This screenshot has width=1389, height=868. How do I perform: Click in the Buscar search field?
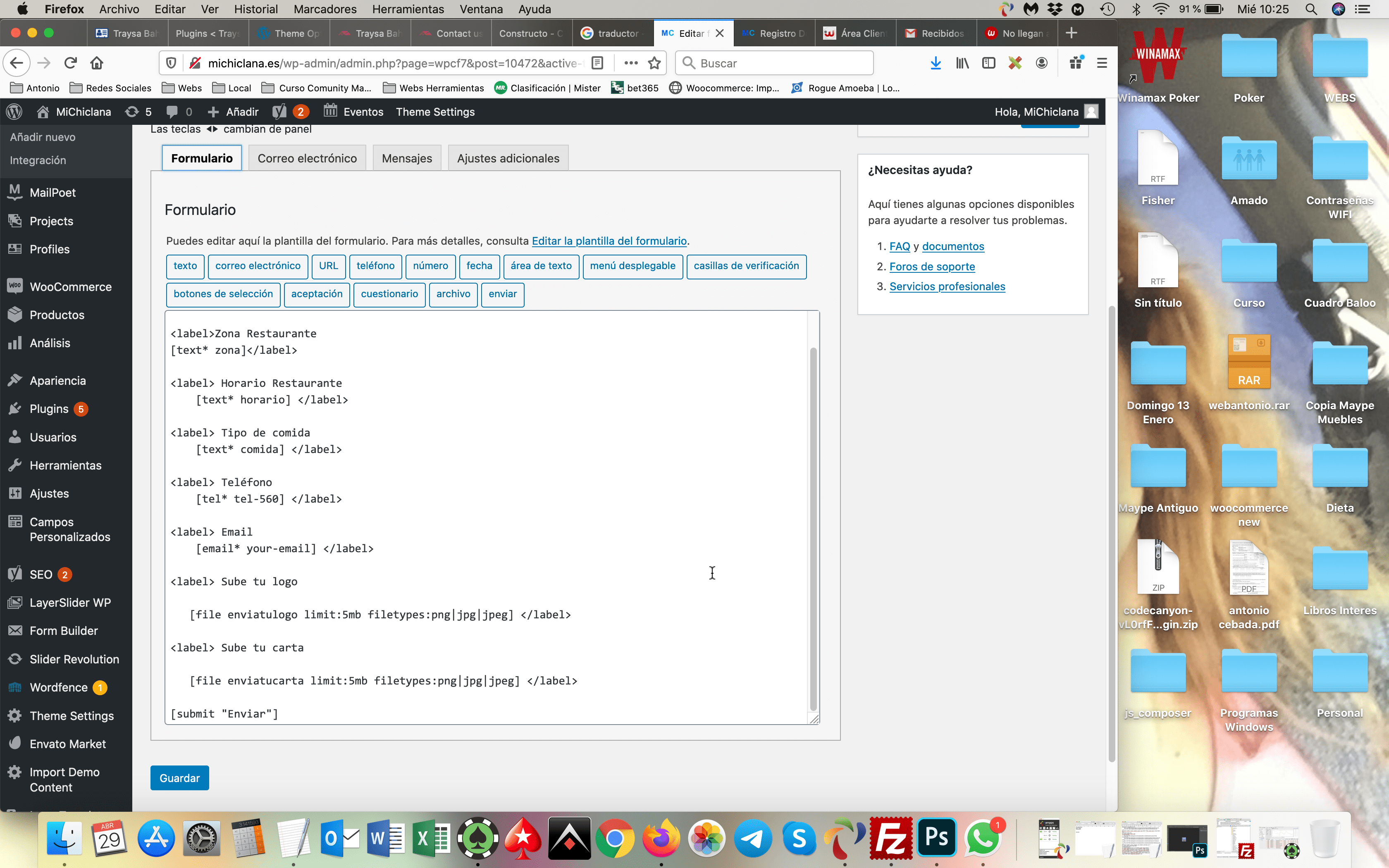[774, 63]
